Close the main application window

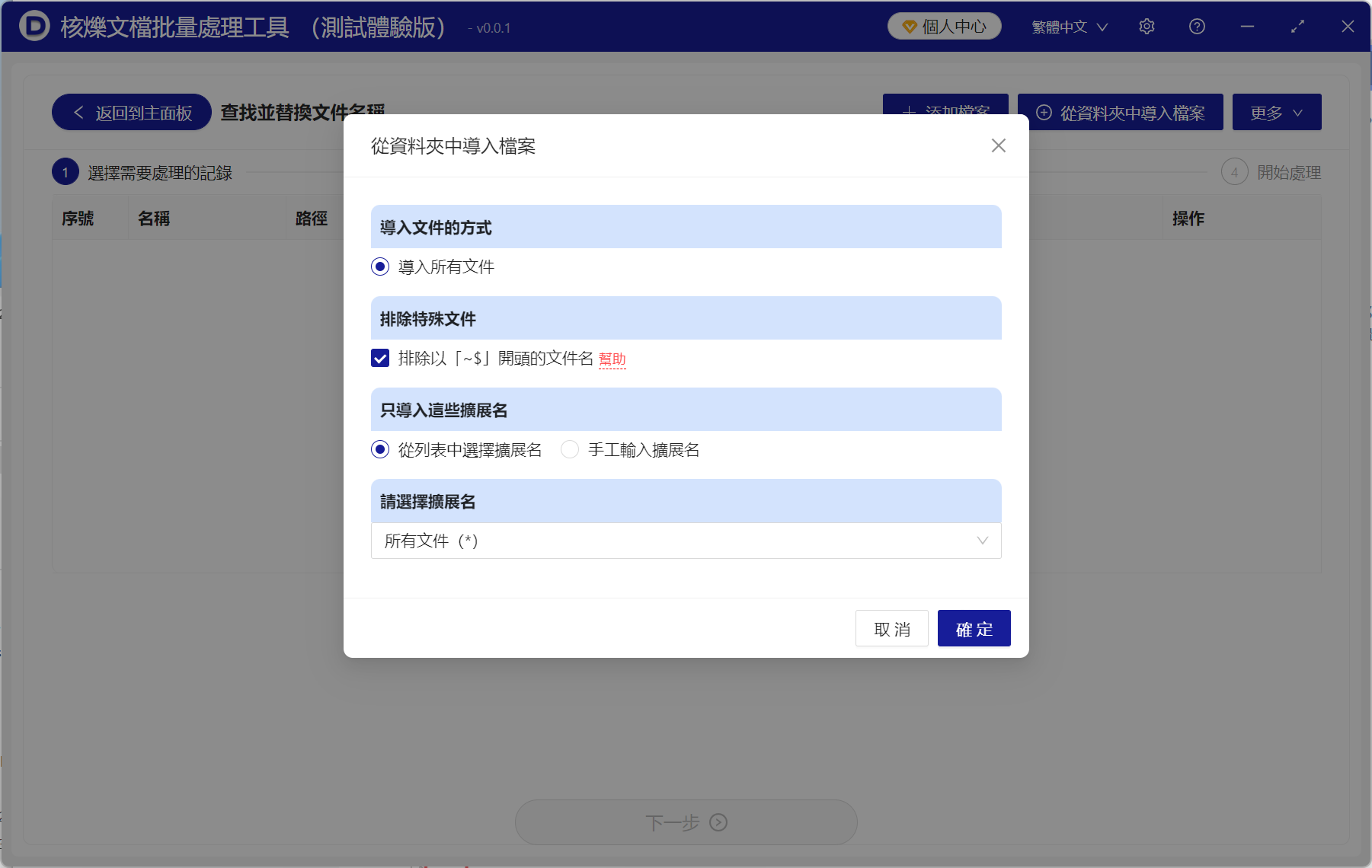[x=1348, y=27]
